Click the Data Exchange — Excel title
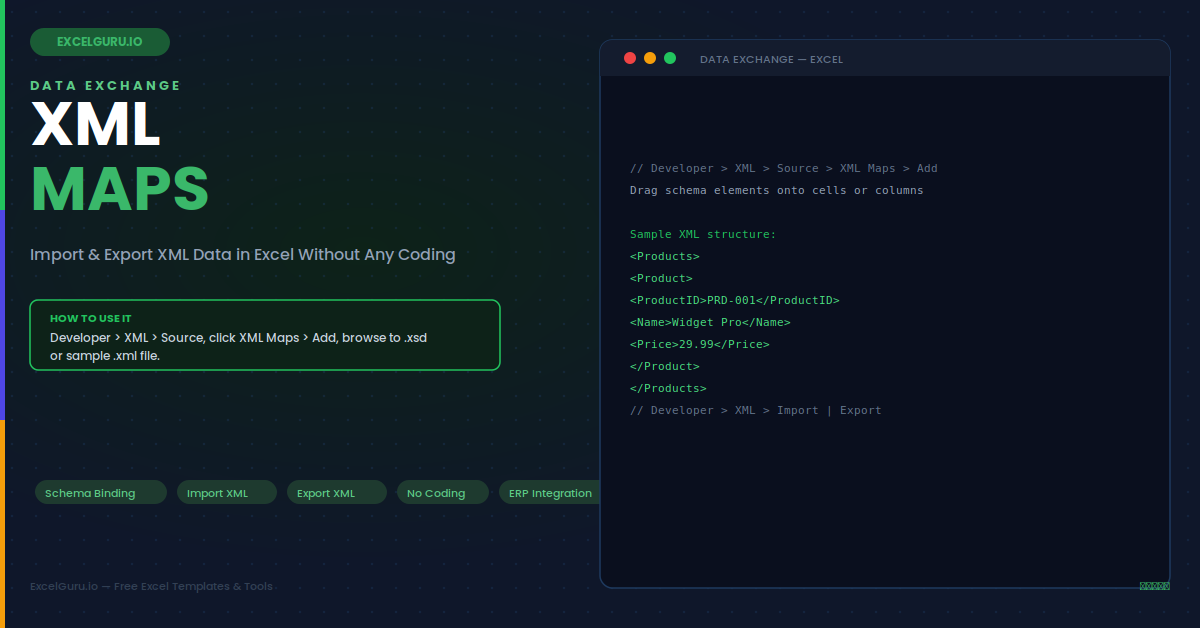Image resolution: width=1200 pixels, height=628 pixels. [x=771, y=59]
